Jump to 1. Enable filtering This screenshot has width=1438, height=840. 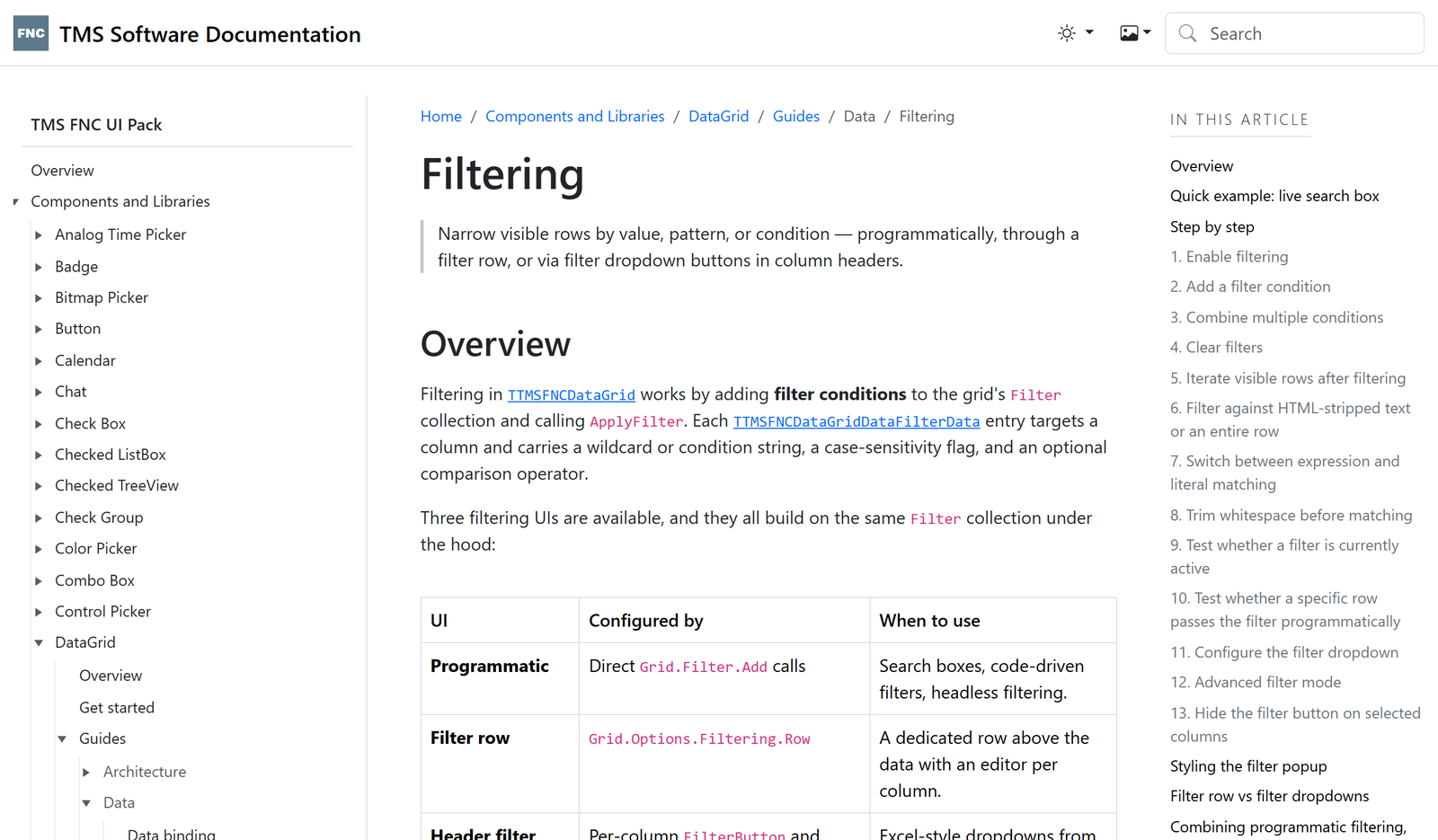[1229, 256]
